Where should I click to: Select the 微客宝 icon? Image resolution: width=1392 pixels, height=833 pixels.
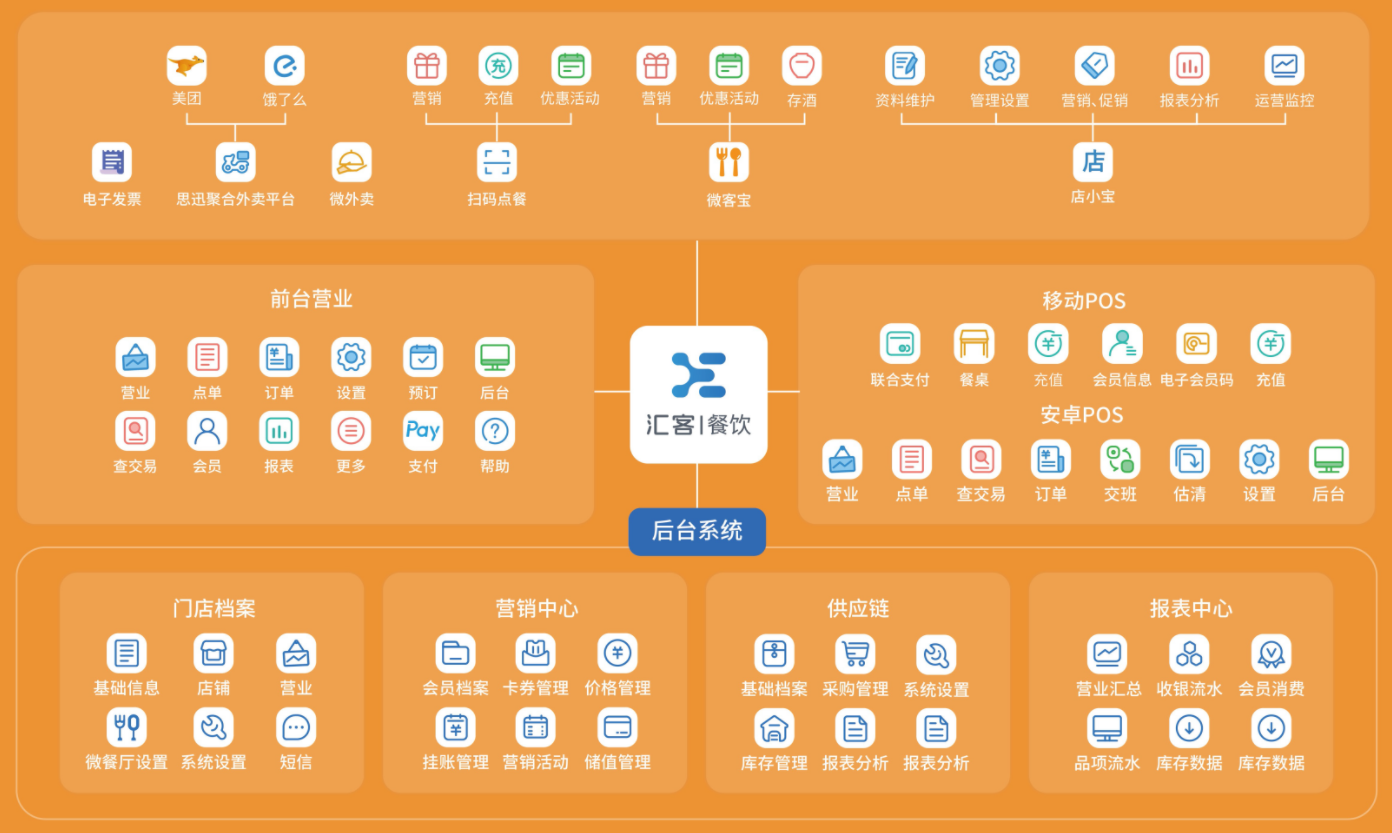(x=728, y=161)
